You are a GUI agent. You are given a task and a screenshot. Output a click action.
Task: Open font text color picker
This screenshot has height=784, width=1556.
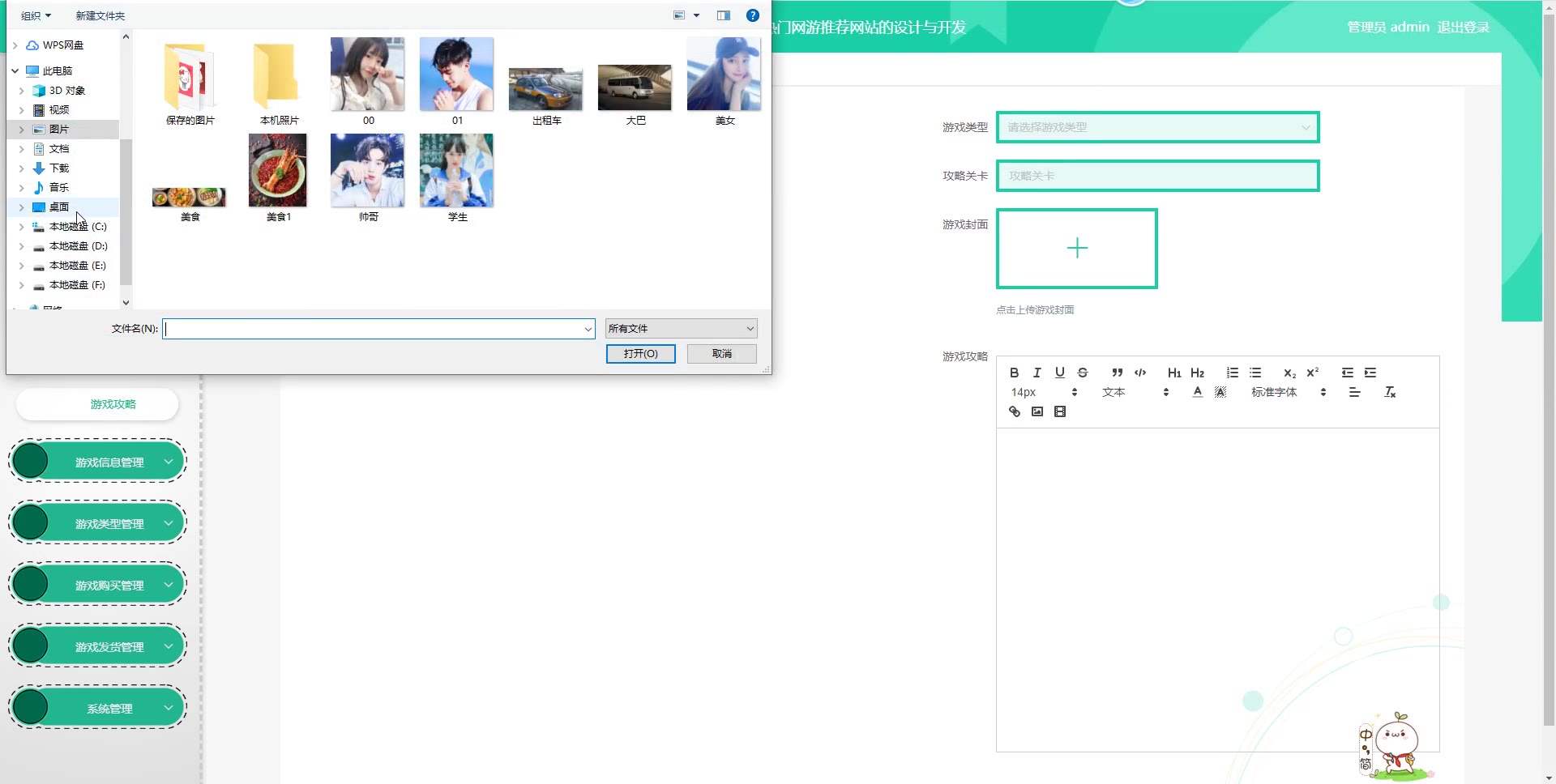point(1197,392)
